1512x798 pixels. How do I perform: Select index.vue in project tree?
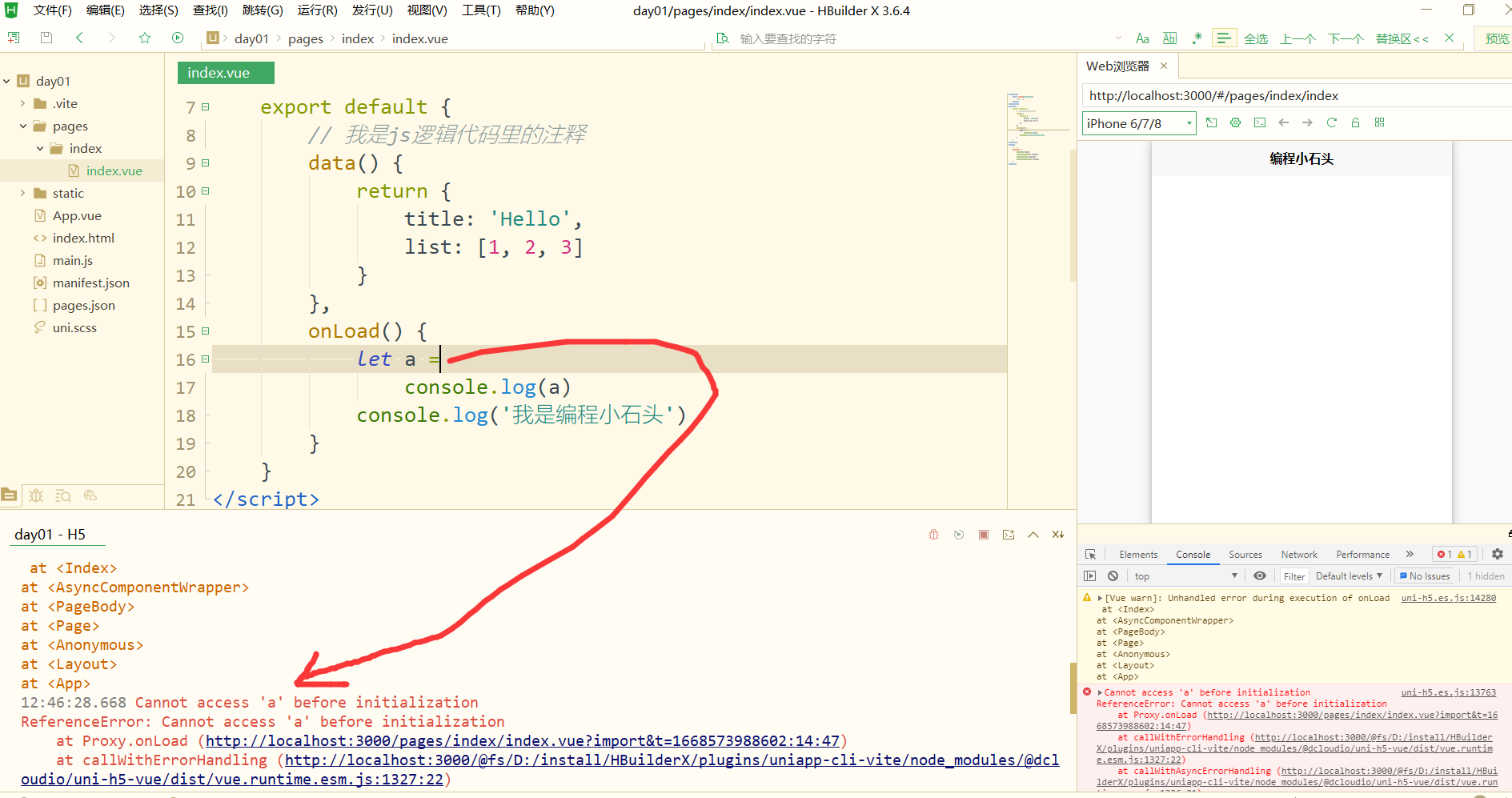pos(114,170)
